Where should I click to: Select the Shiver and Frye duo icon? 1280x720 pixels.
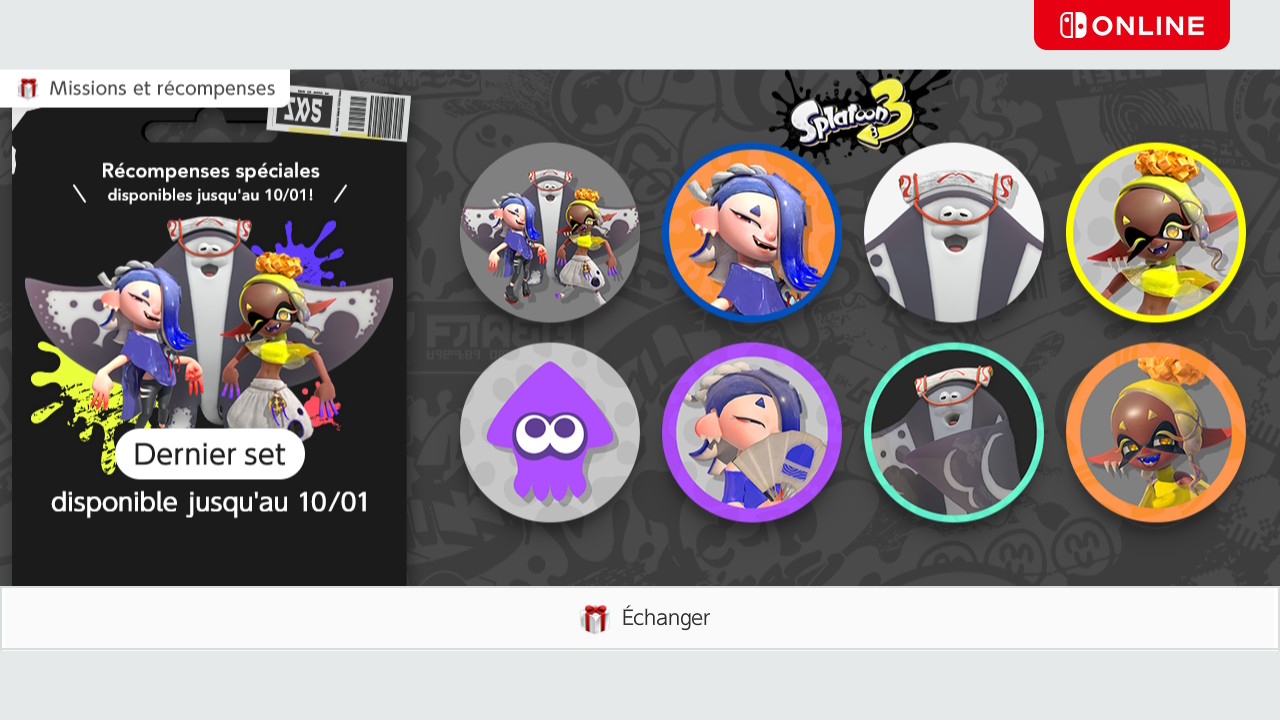point(550,232)
